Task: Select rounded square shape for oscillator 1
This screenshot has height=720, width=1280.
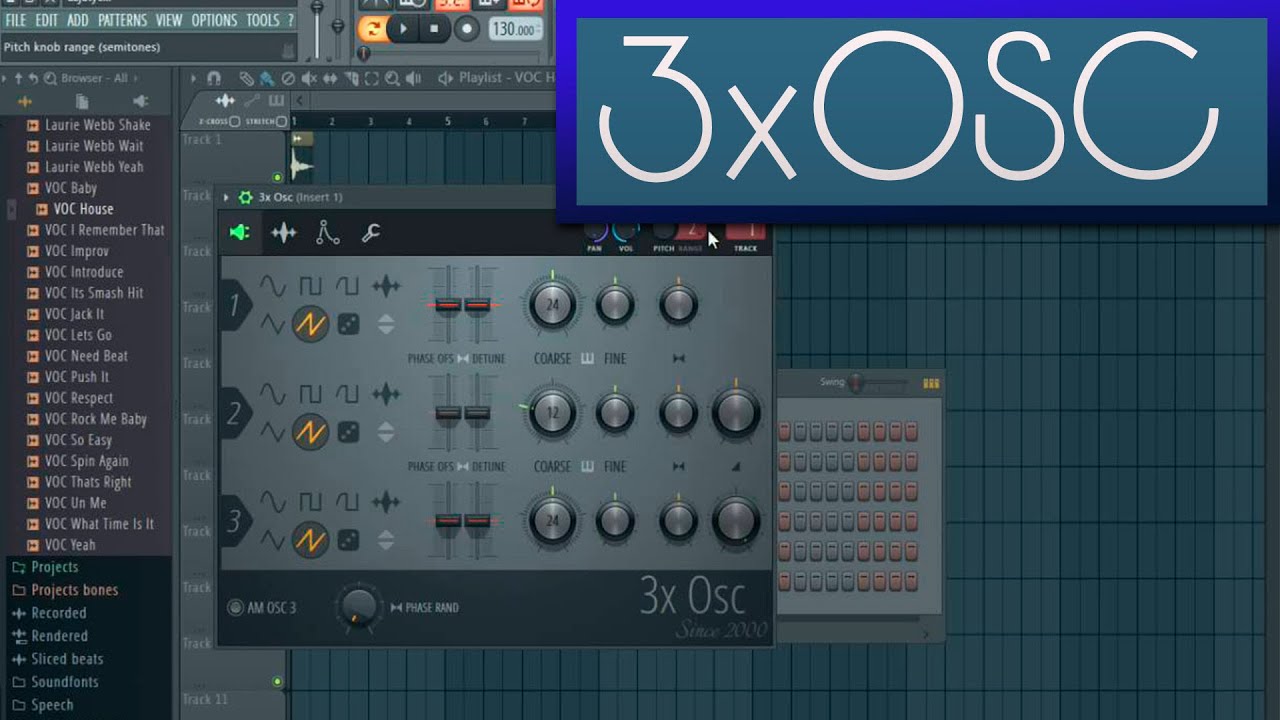Action: point(347,286)
